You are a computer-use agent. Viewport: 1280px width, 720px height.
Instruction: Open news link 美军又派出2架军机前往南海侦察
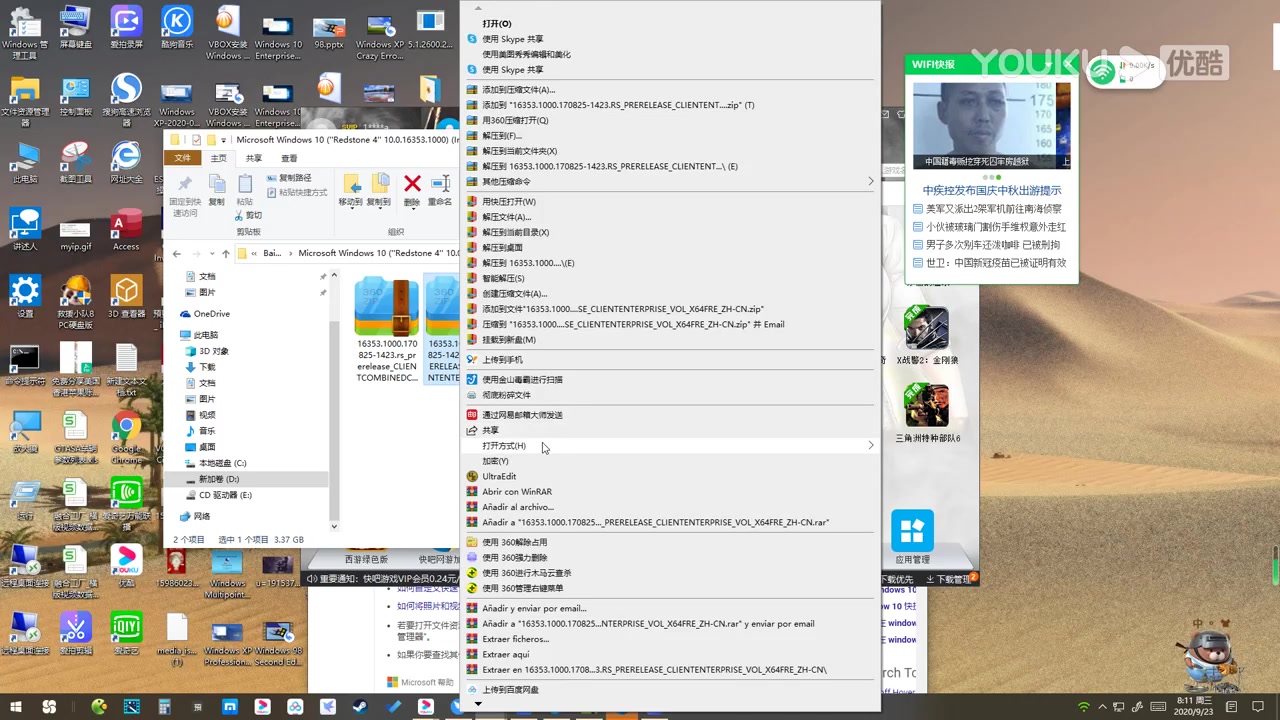click(993, 209)
